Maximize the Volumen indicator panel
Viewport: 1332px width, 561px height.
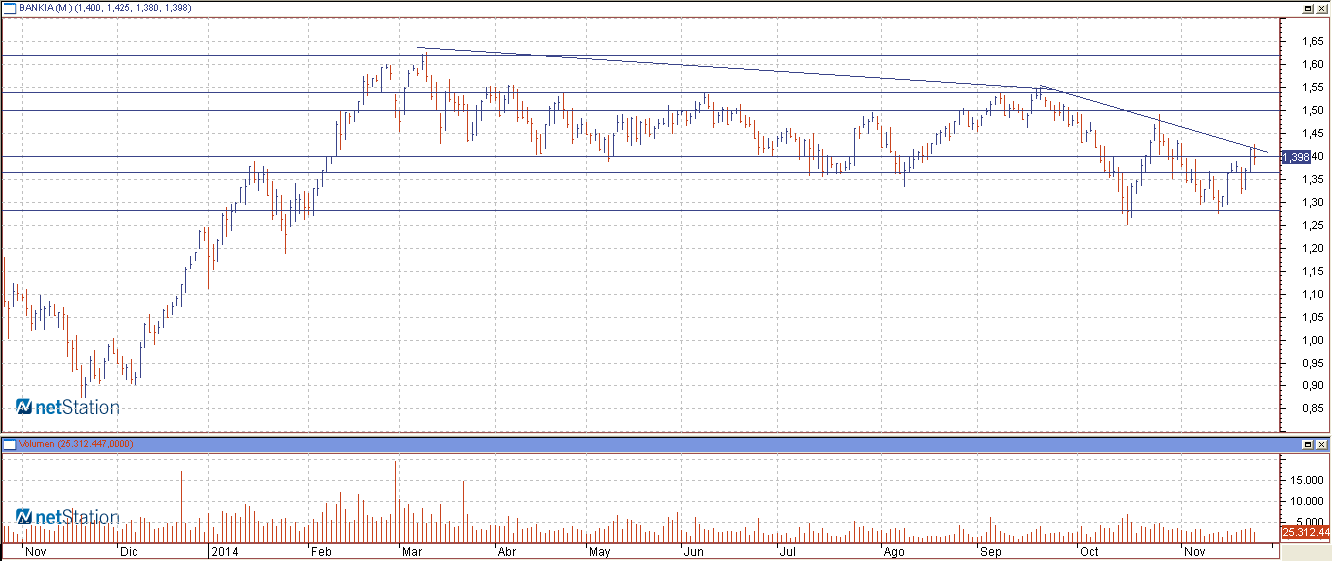pyautogui.click(x=1307, y=443)
